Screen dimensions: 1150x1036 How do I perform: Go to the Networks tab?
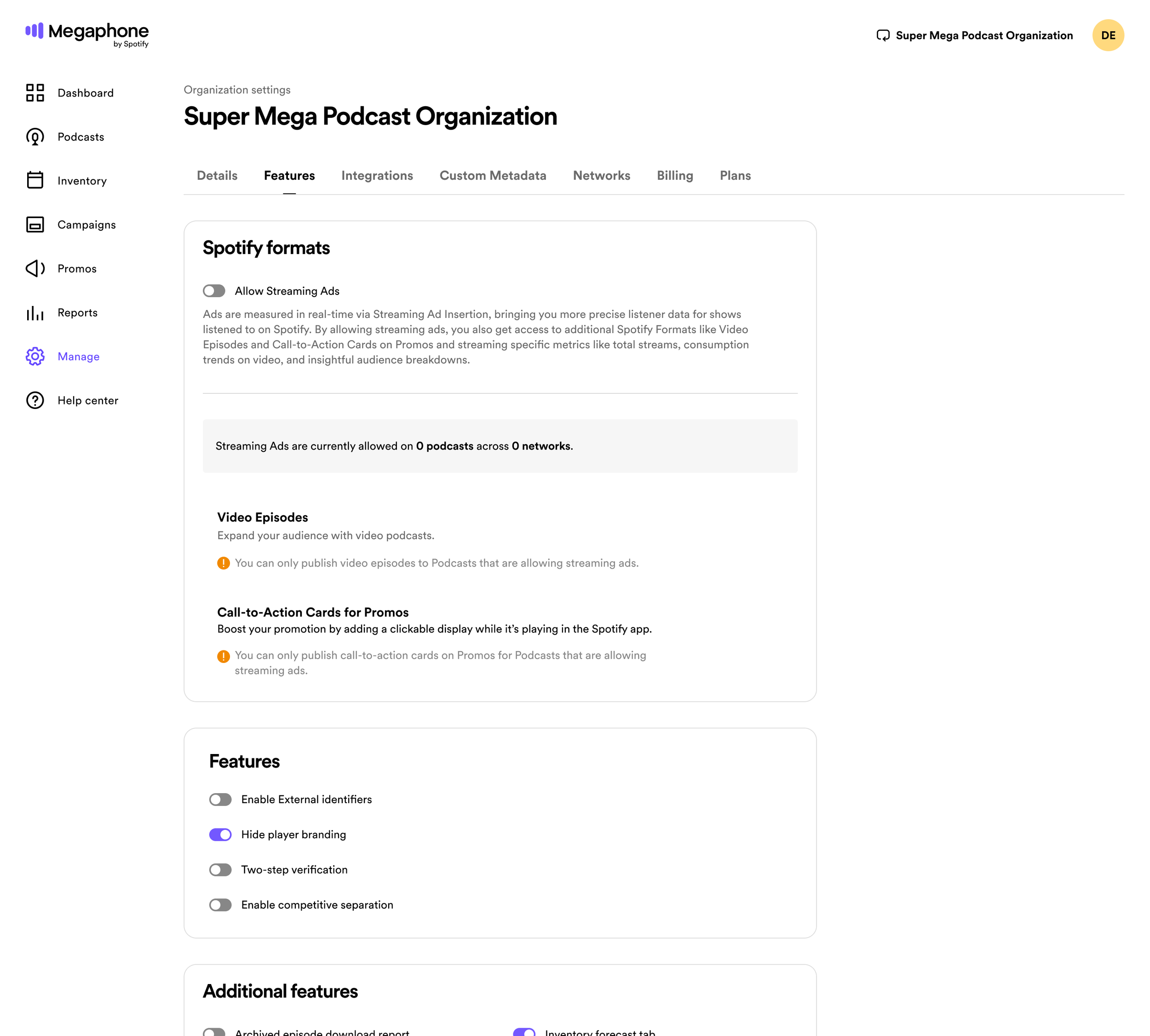click(601, 175)
